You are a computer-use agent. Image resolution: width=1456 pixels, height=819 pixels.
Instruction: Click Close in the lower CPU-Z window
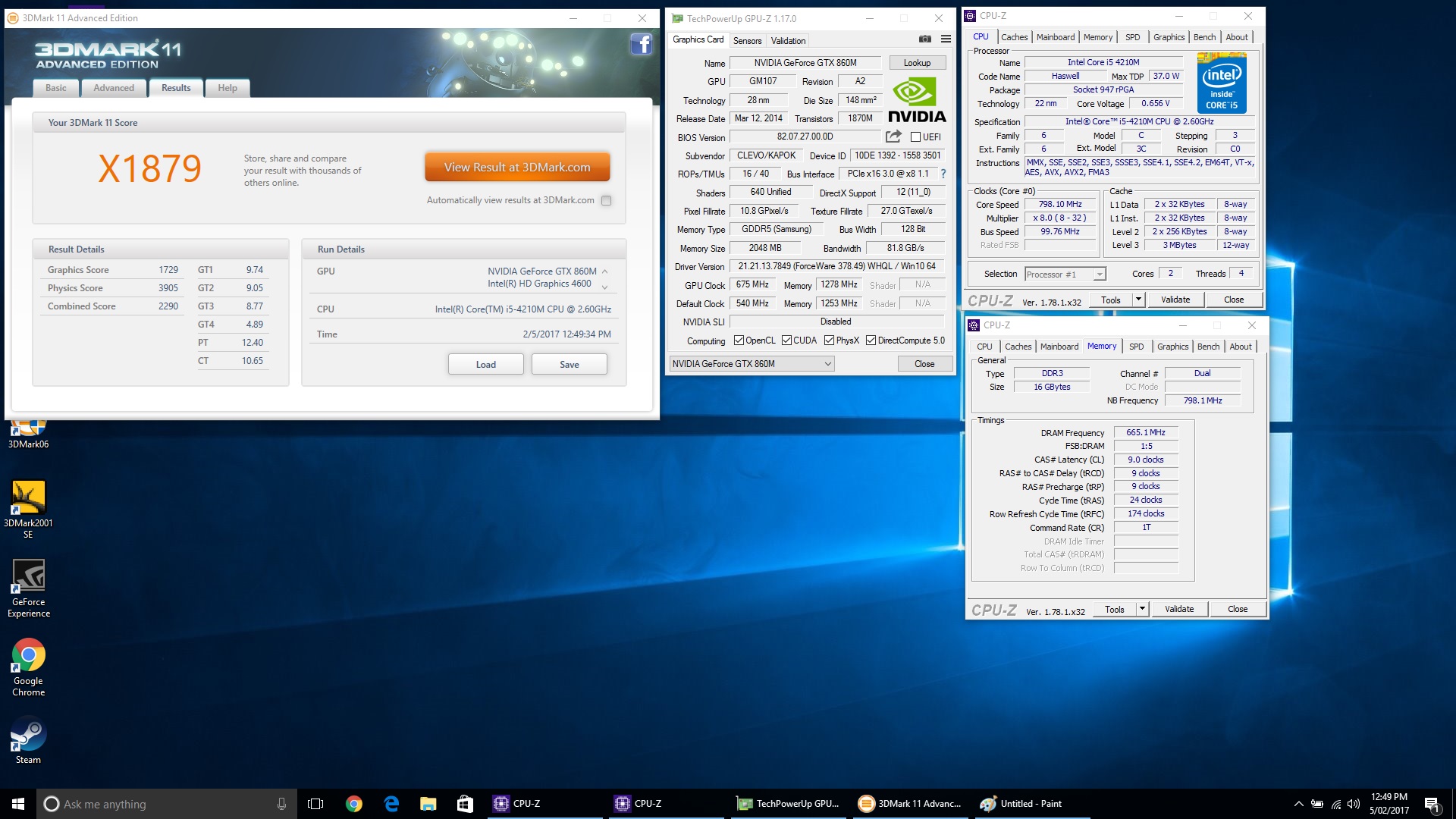point(1238,609)
